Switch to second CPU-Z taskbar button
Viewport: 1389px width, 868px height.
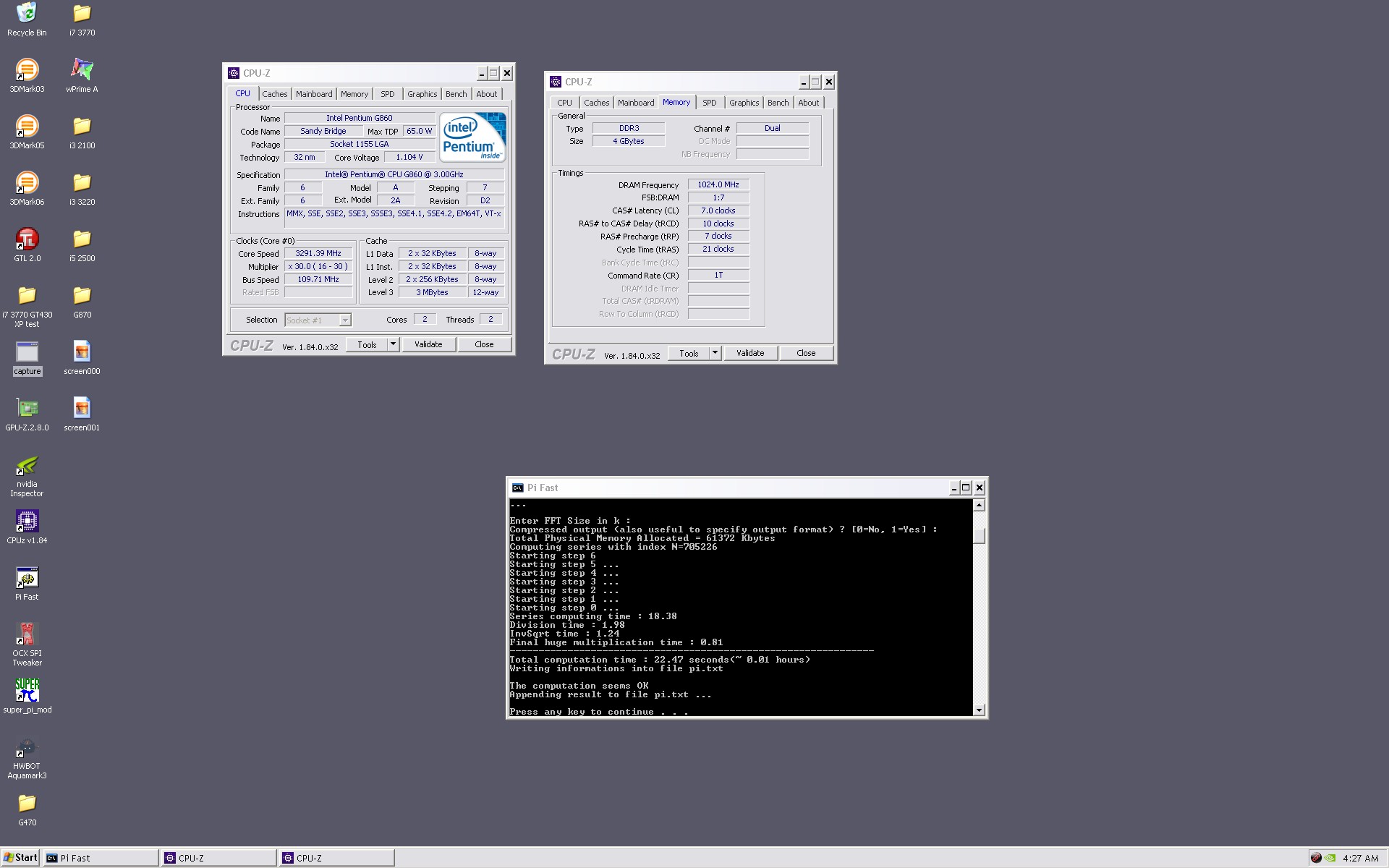pos(337,858)
